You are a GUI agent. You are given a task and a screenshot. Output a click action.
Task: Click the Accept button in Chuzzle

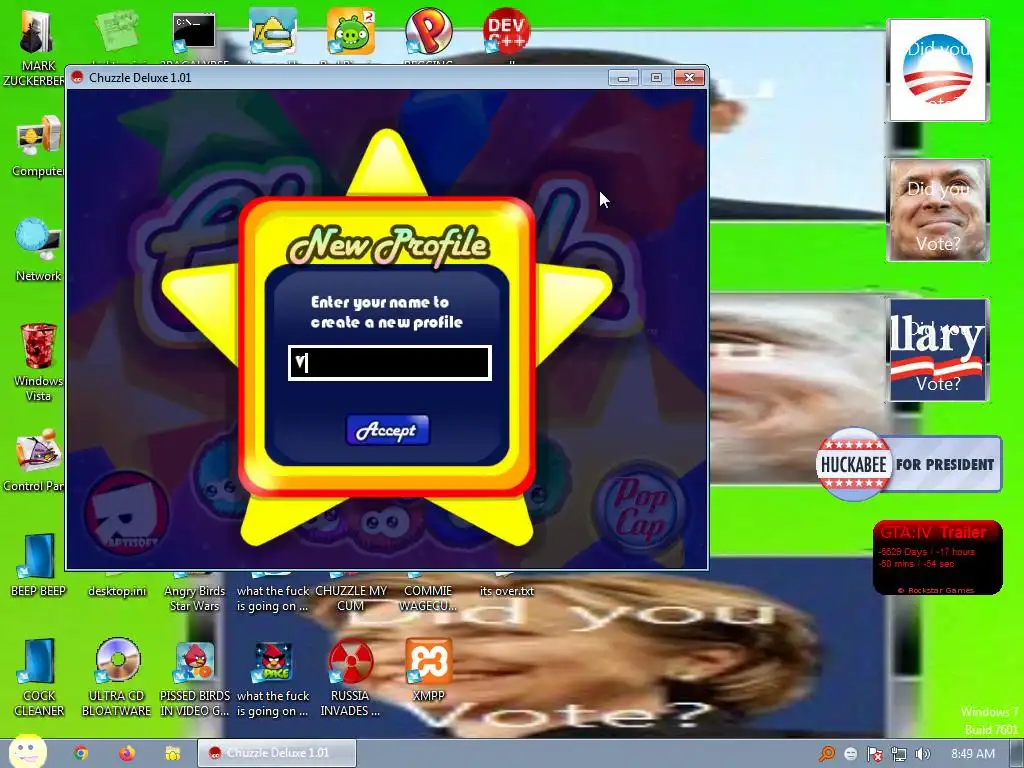coord(388,430)
